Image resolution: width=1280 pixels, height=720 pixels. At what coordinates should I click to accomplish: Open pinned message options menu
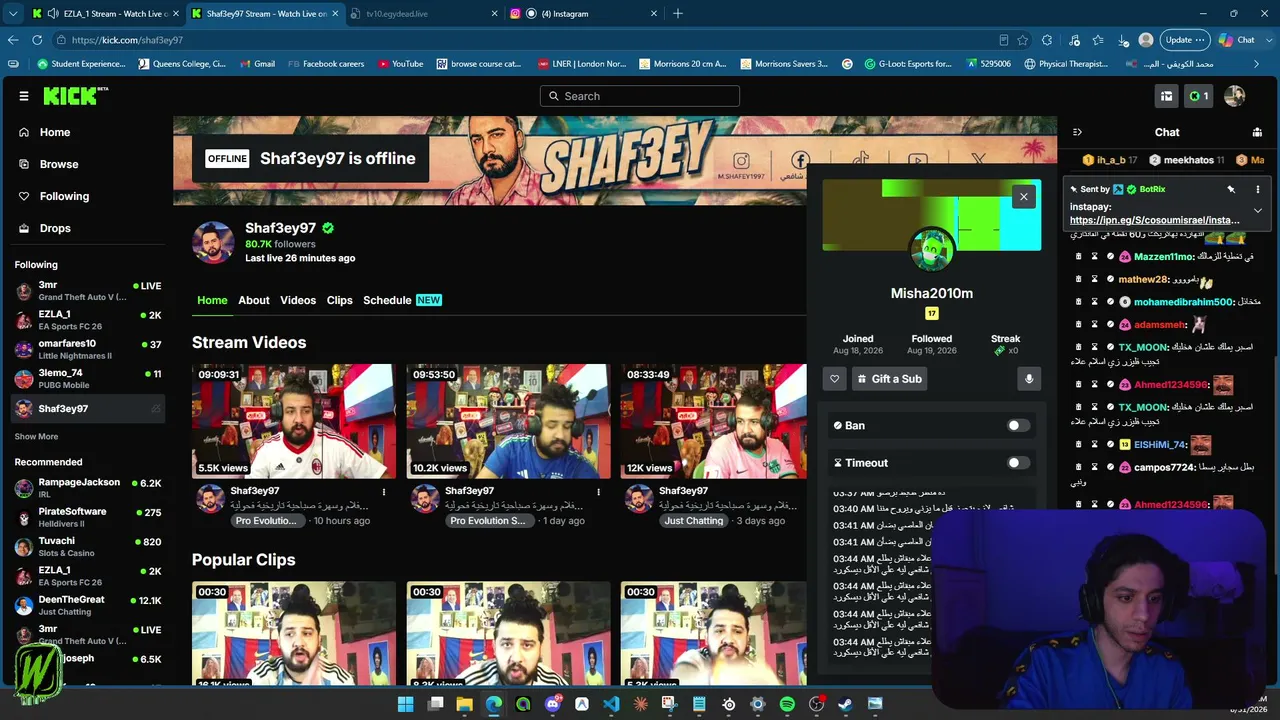pyautogui.click(x=1257, y=189)
